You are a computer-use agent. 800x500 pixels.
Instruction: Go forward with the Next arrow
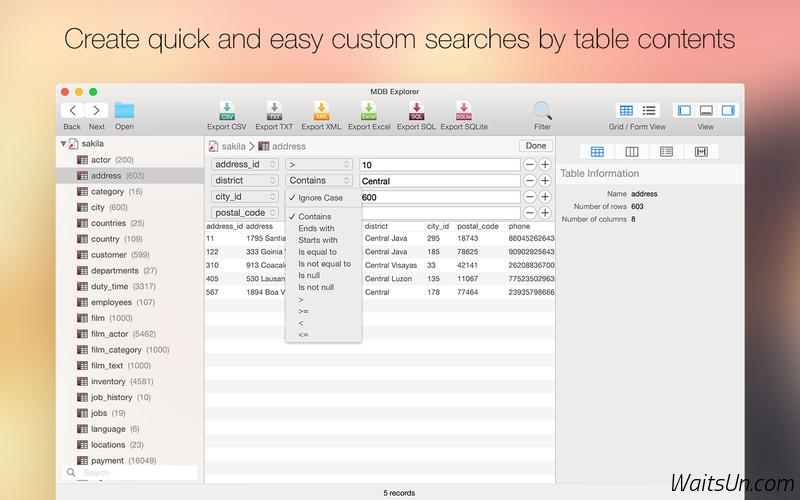pos(96,110)
